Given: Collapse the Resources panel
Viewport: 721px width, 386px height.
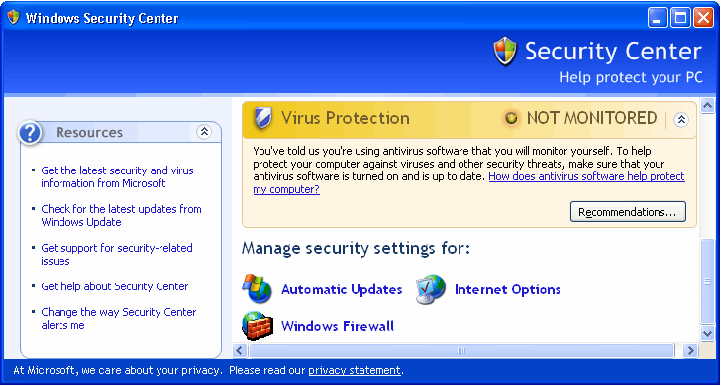Looking at the screenshot, I should click(204, 132).
